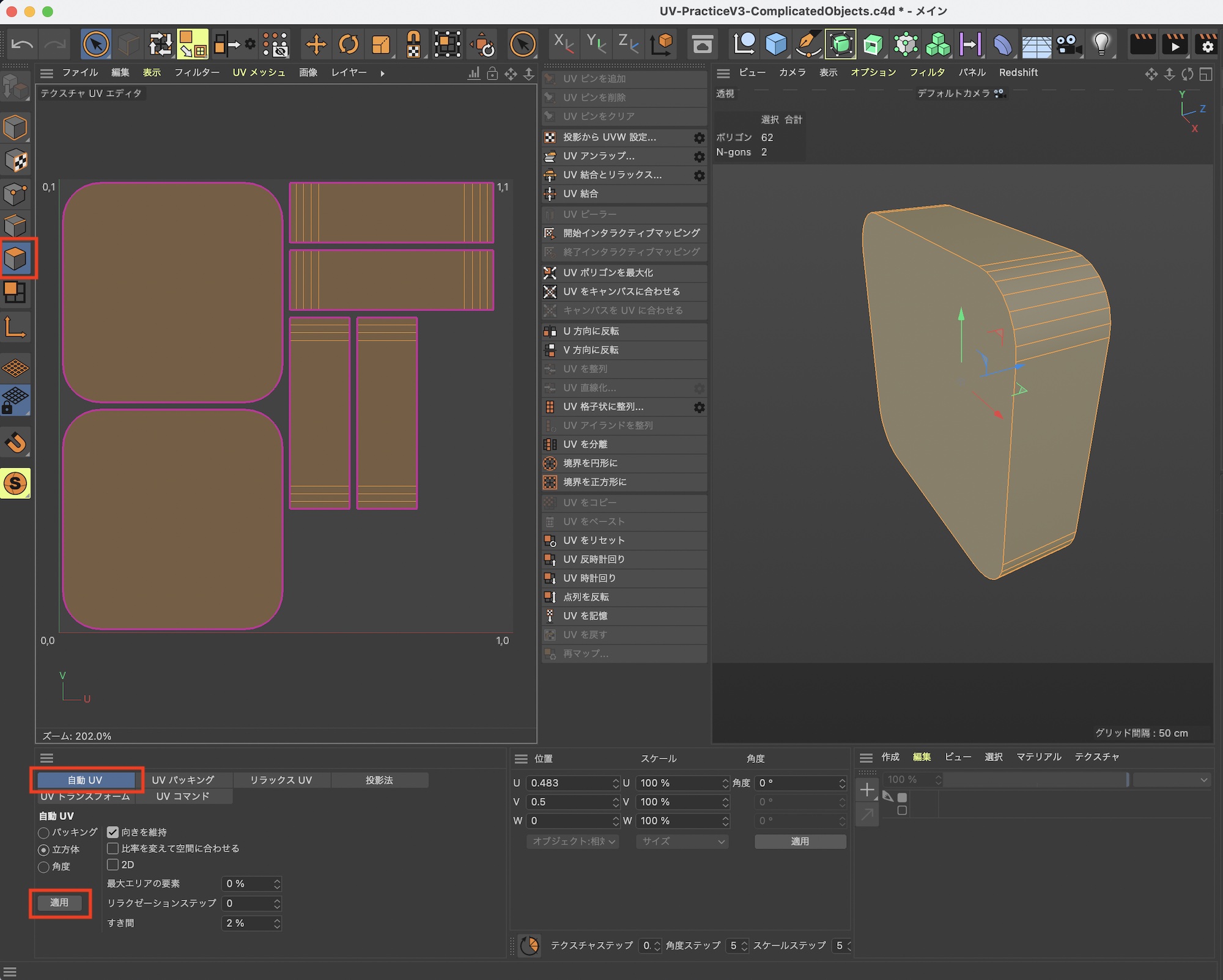This screenshot has width=1223, height=980.
Task: Click 適用 button in coordinates panel
Action: 800,841
